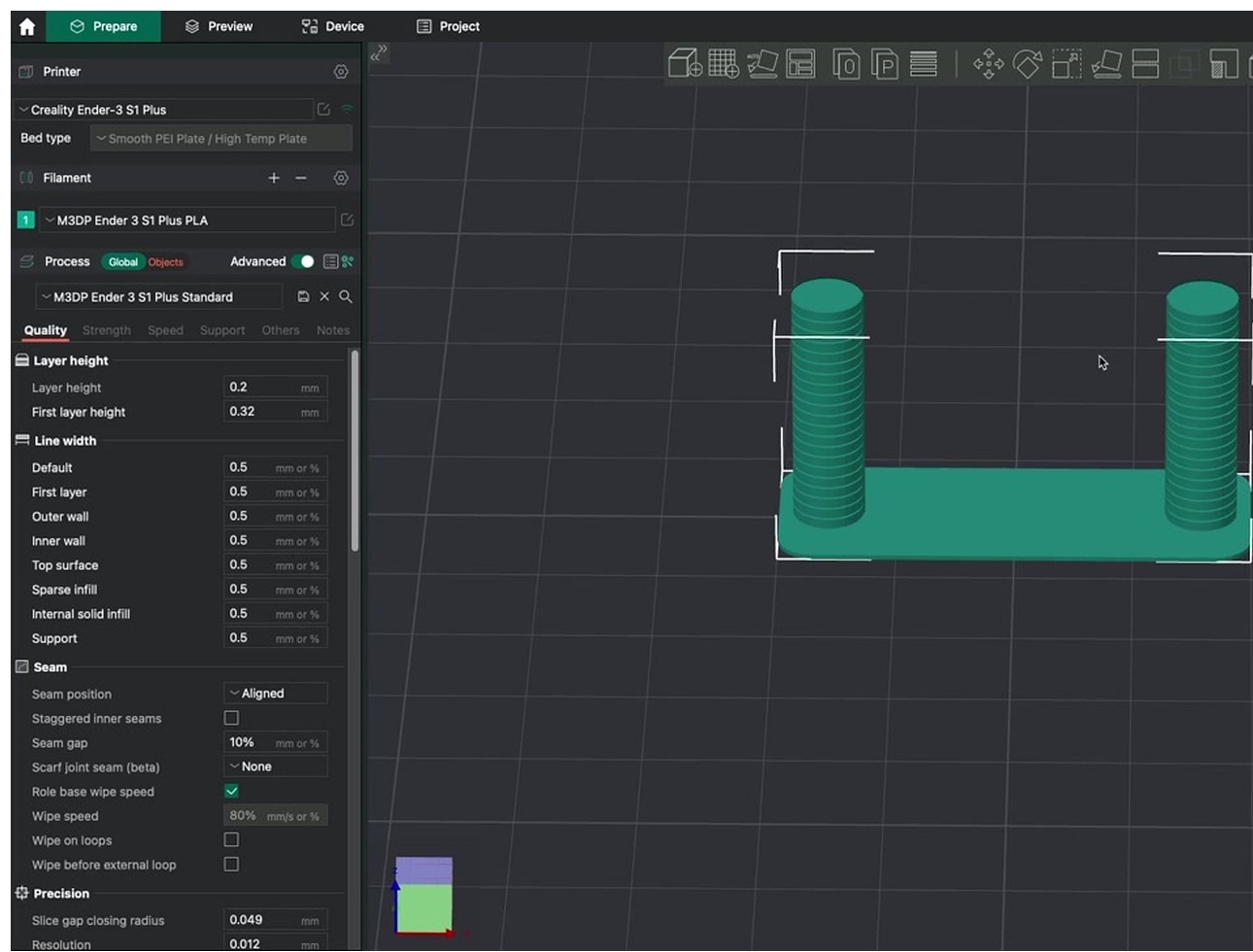Viewport: 1253px width, 952px height.
Task: Click the X icon beside process preset
Action: pos(324,296)
